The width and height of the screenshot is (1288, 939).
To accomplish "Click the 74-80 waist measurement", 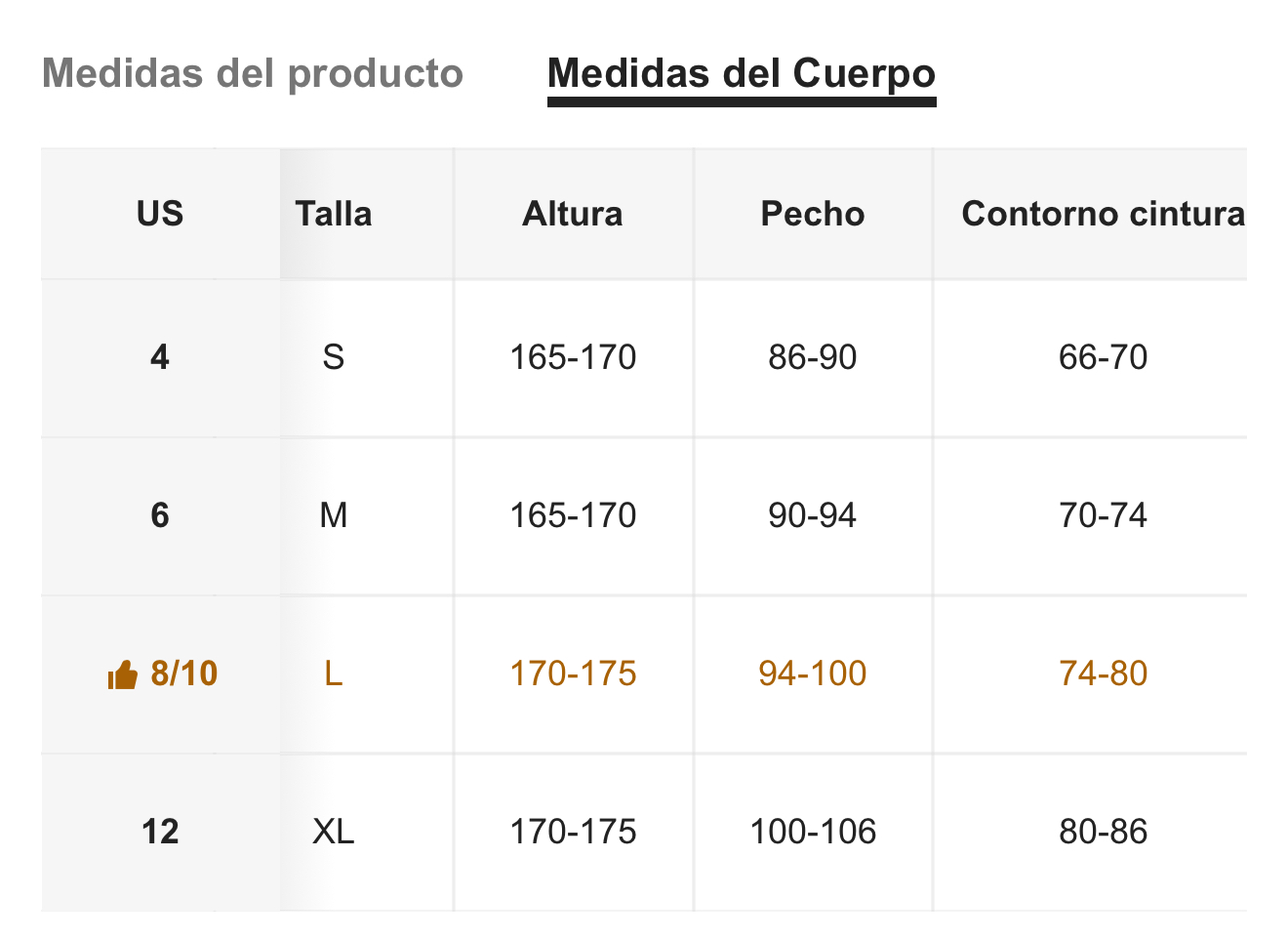I will pyautogui.click(x=1103, y=674).
